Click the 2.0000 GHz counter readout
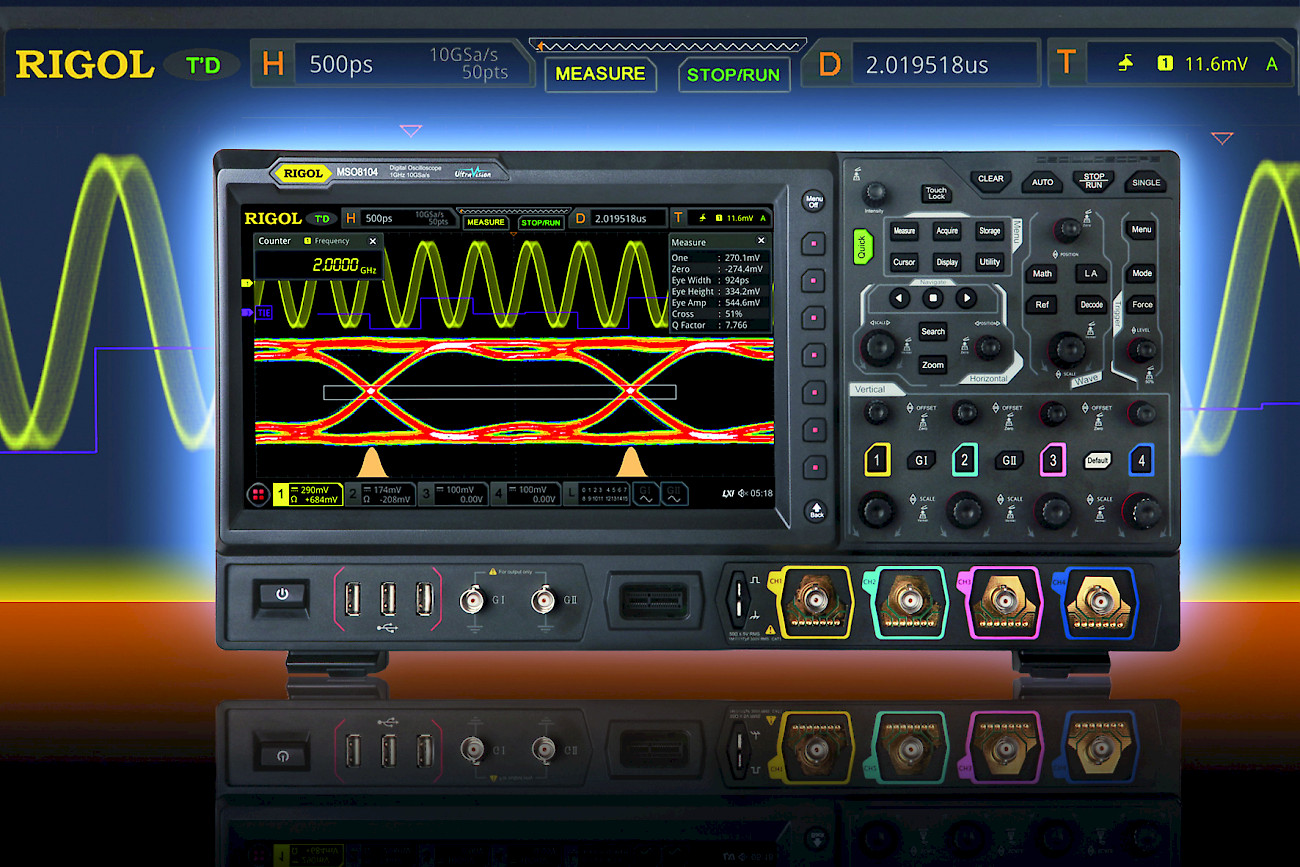The height and width of the screenshot is (867, 1300). tap(346, 265)
